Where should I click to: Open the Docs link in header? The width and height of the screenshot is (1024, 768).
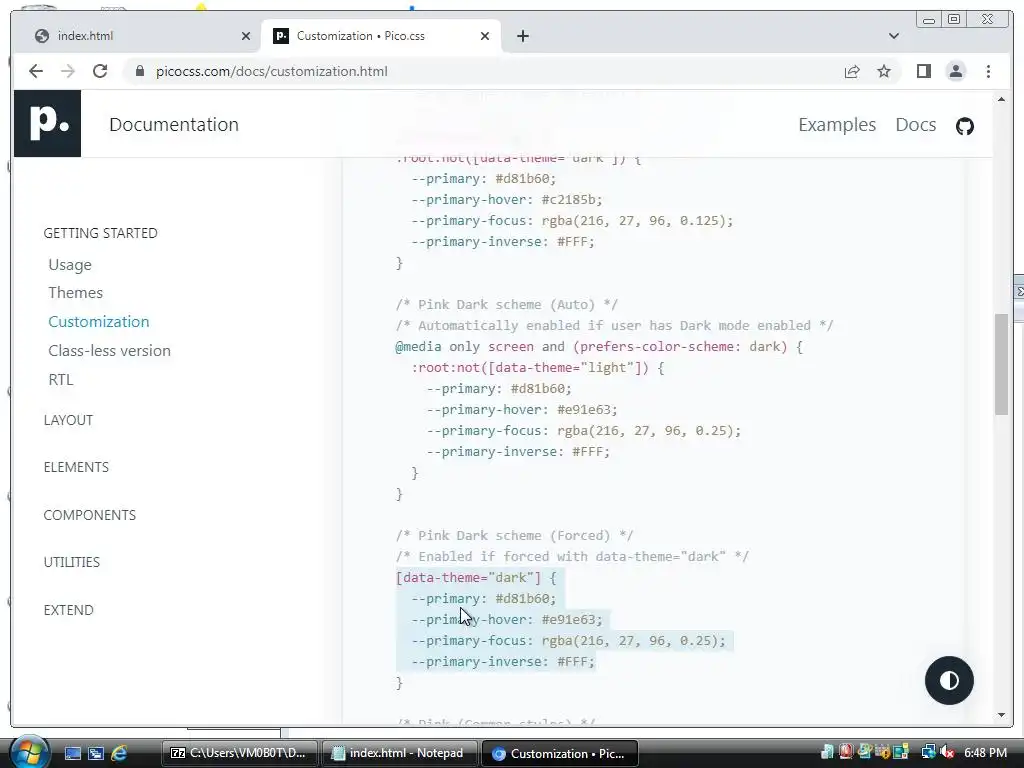[916, 125]
